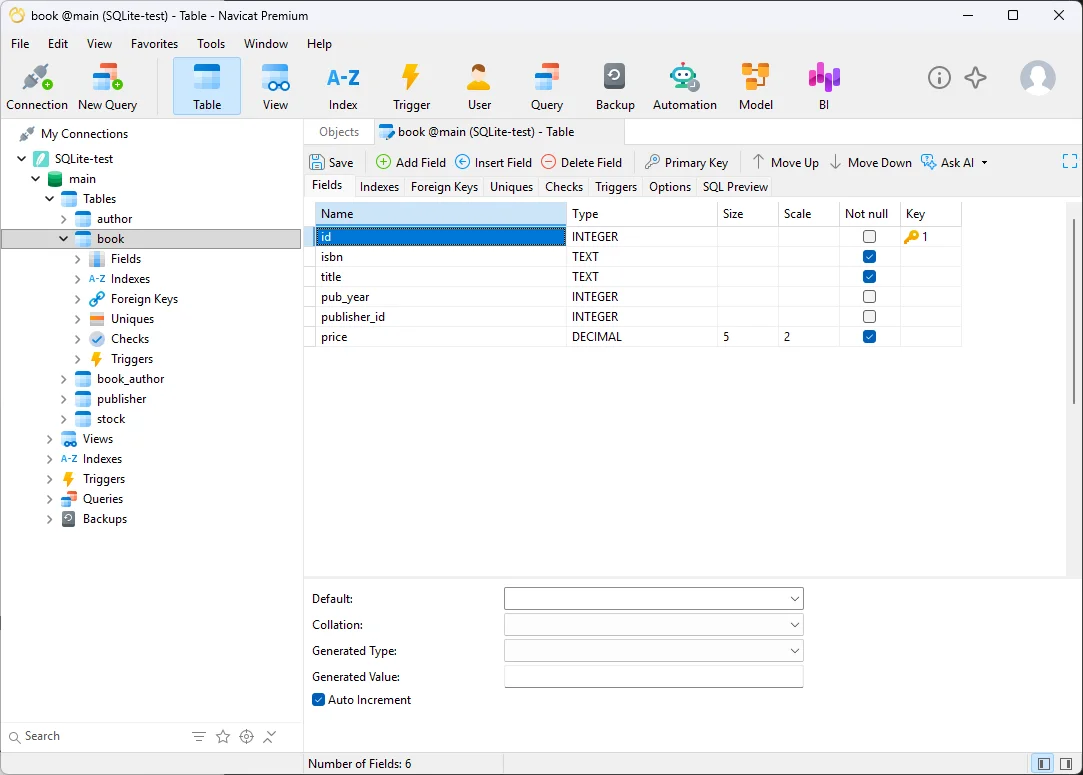Switch to the Indexes tab
1083x775 pixels.
click(379, 186)
